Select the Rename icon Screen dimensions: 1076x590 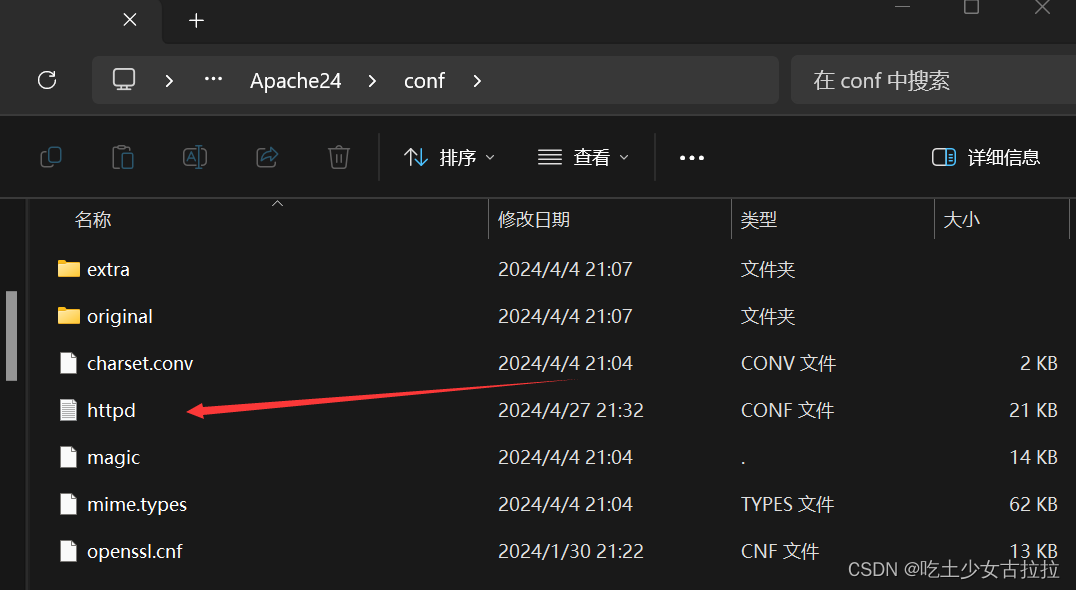tap(195, 157)
